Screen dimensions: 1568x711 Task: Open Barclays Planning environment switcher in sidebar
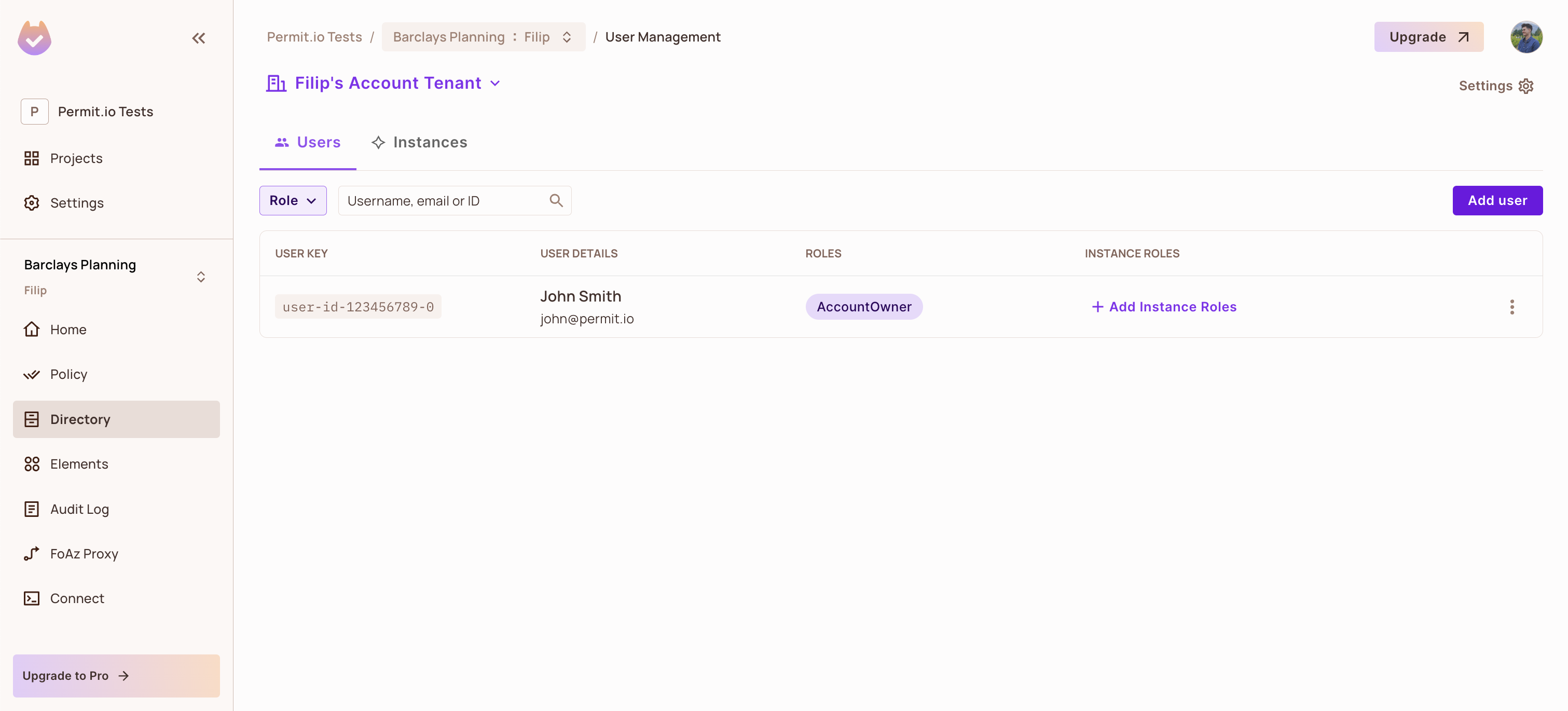(x=201, y=277)
